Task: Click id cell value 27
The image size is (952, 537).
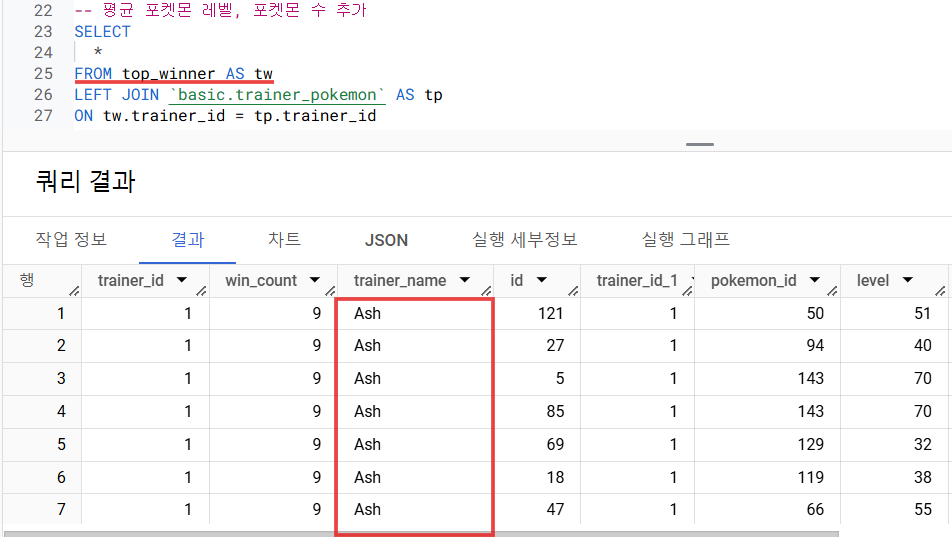Action: [x=555, y=345]
